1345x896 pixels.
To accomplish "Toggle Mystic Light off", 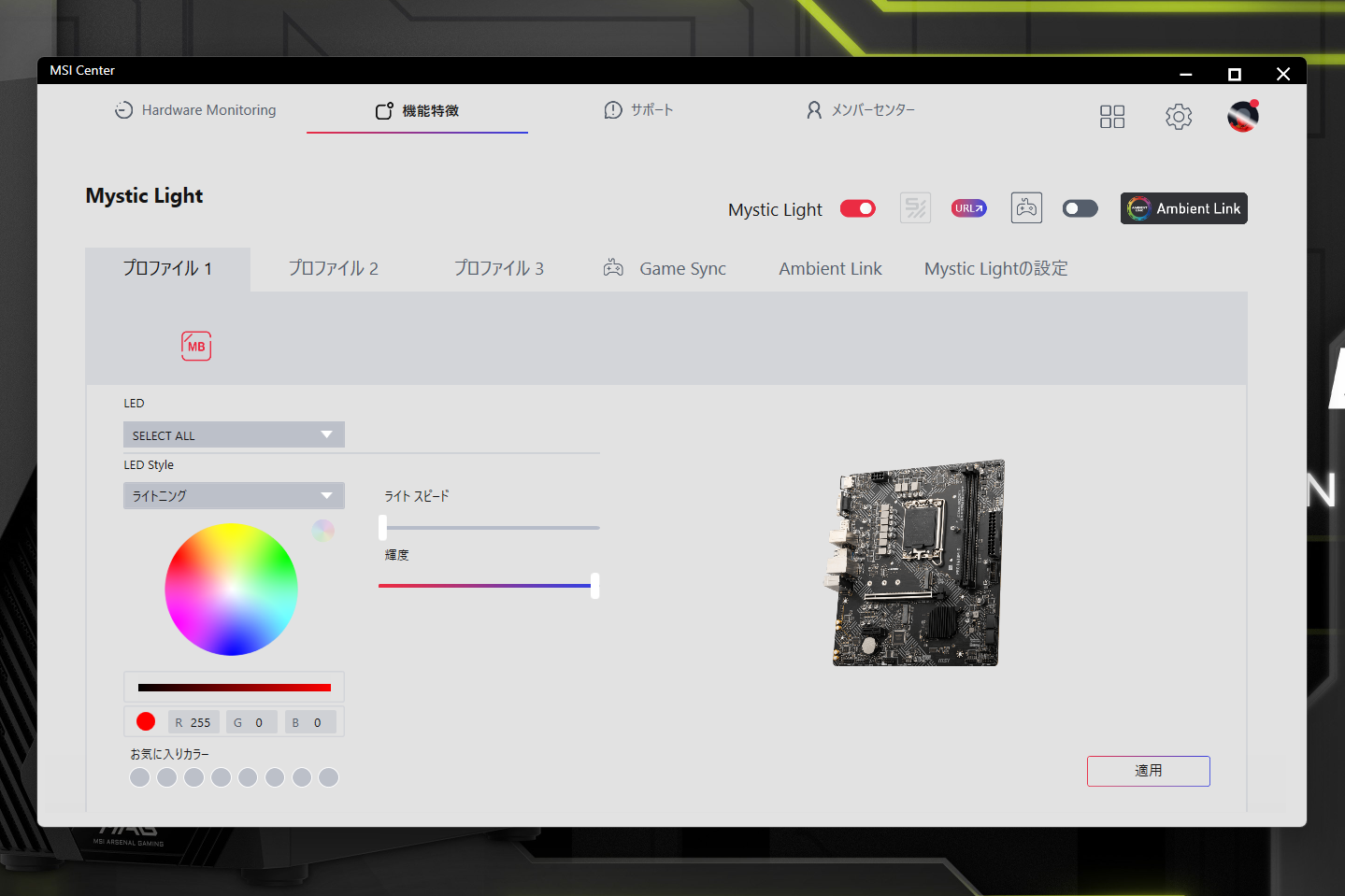I will point(856,208).
